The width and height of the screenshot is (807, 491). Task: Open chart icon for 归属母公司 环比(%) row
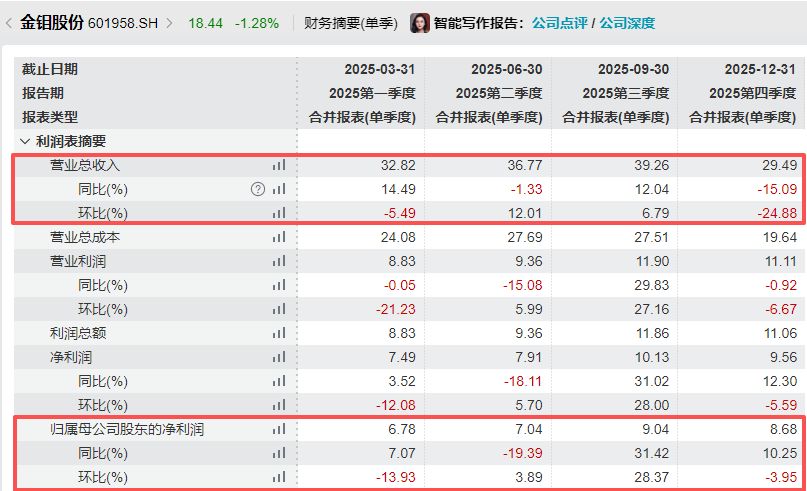279,477
